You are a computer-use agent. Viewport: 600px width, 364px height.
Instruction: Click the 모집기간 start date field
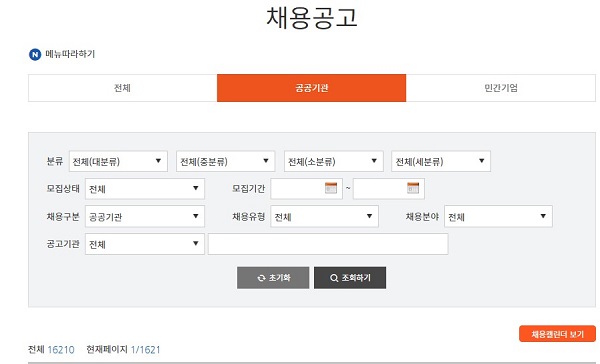[x=306, y=189]
